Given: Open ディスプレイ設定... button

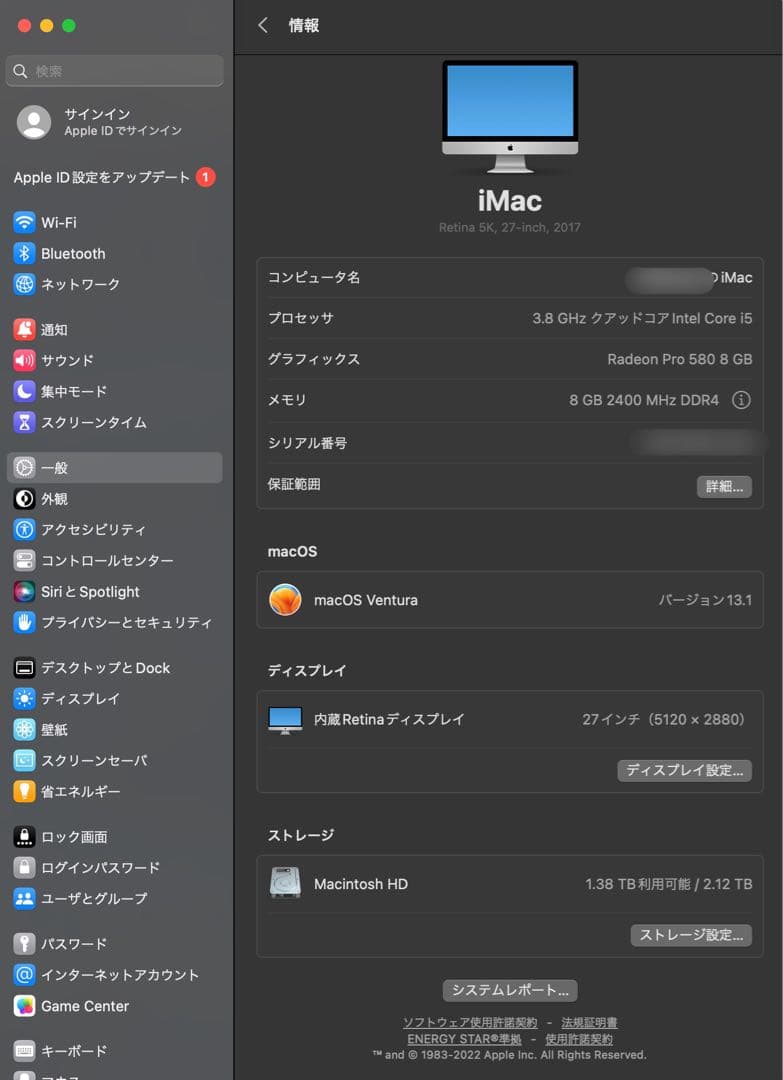Looking at the screenshot, I should [685, 770].
